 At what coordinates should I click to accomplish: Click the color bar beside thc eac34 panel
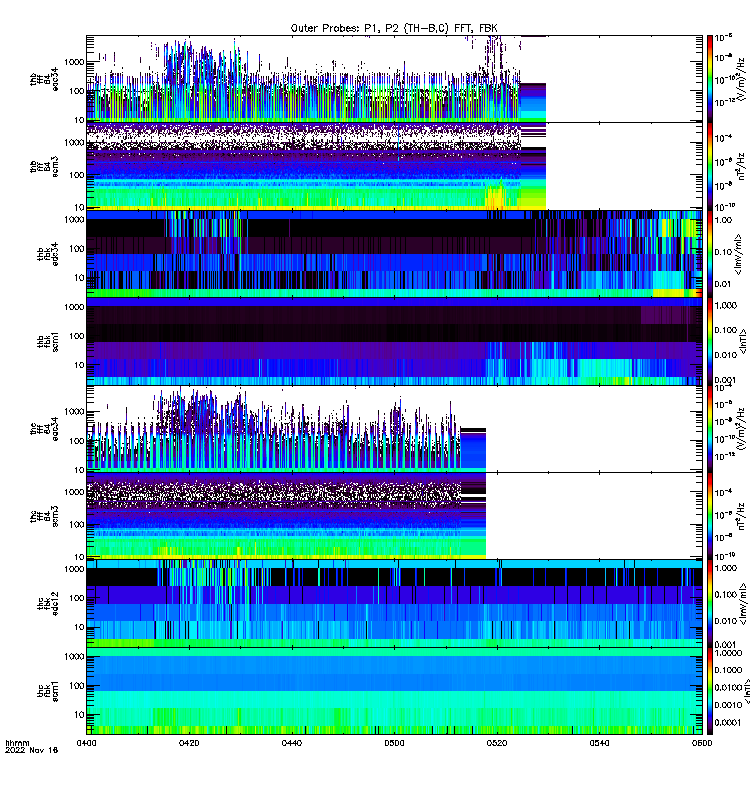710,429
